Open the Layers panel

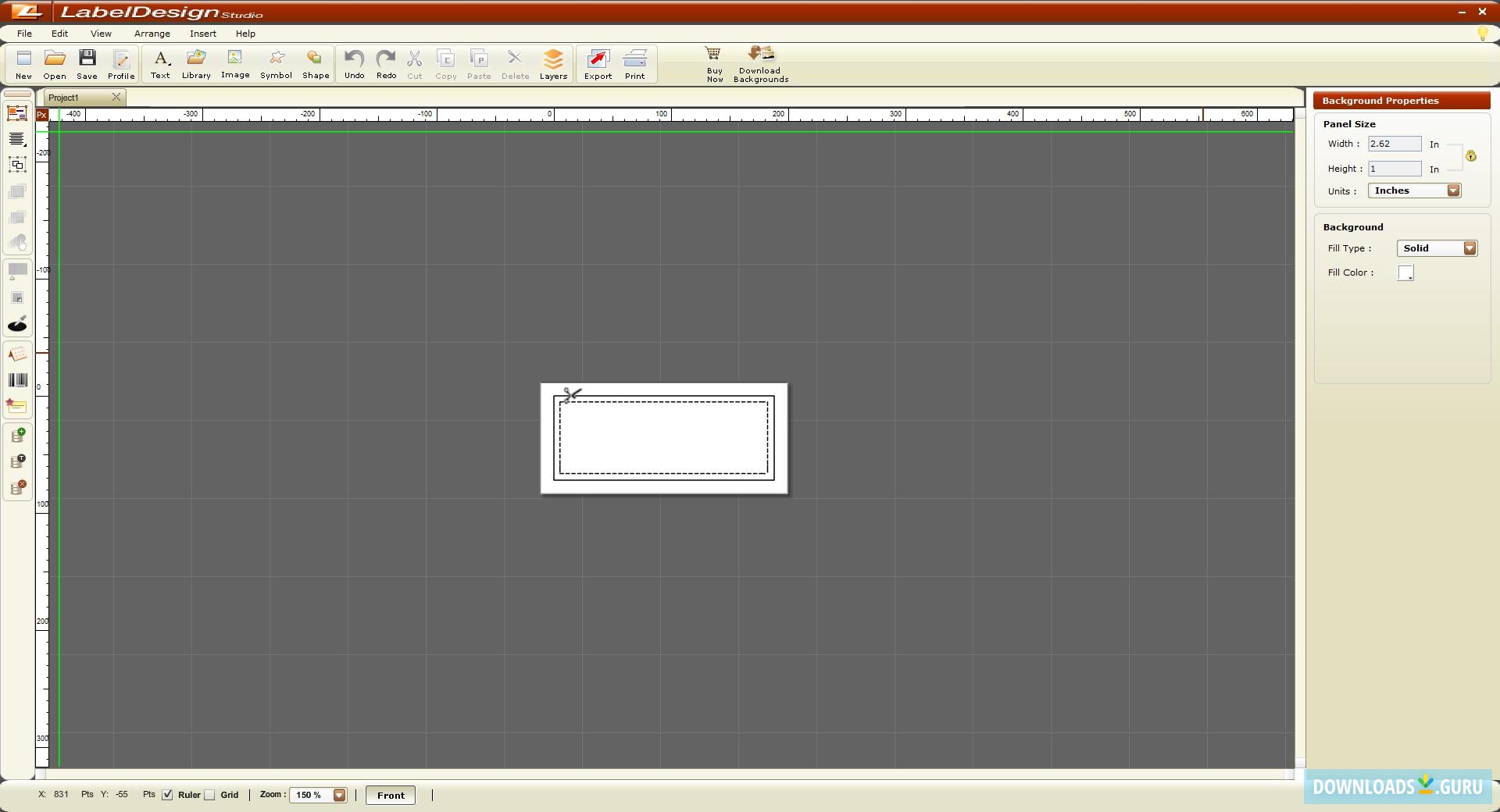553,64
